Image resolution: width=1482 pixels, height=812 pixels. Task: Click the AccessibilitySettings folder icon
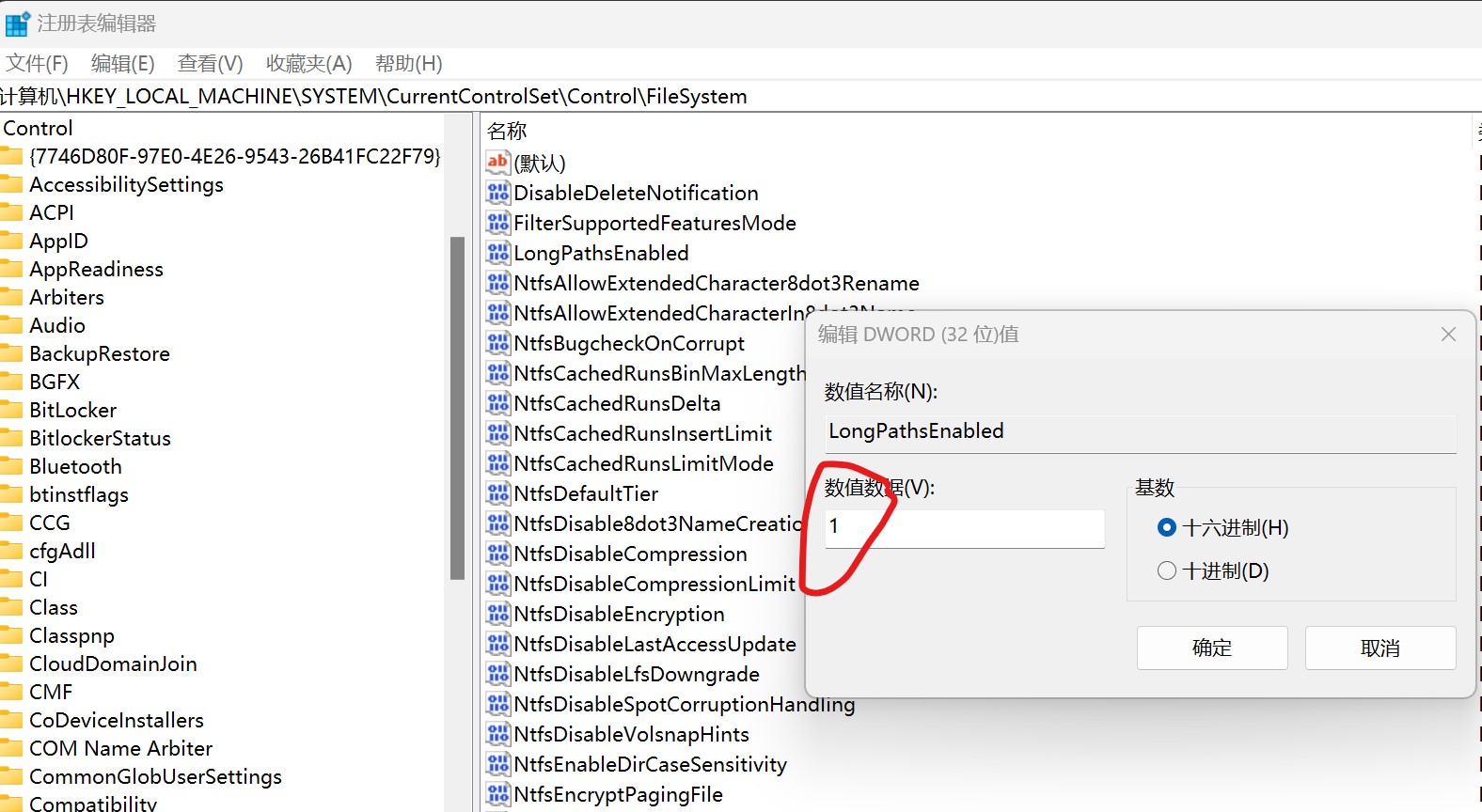(11, 184)
